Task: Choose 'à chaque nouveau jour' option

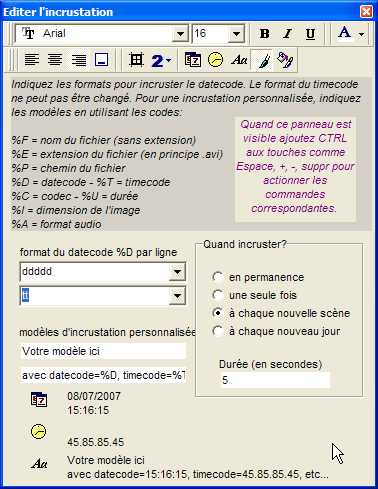Action: (218, 331)
